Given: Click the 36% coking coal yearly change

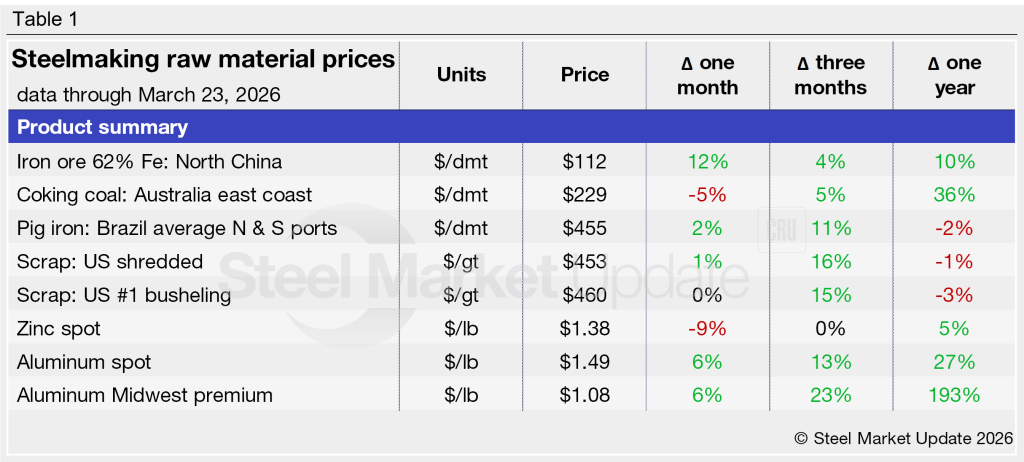Looking at the screenshot, I should 954,195.
